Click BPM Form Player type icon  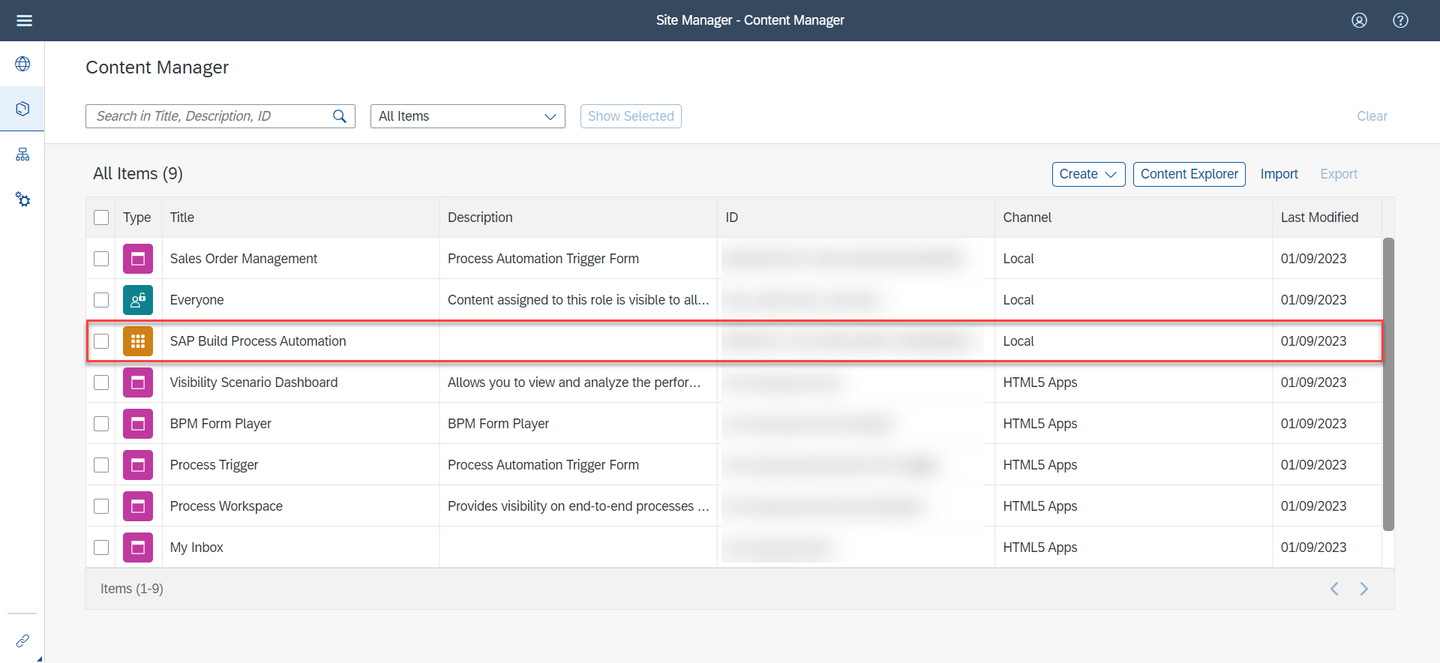pos(138,423)
